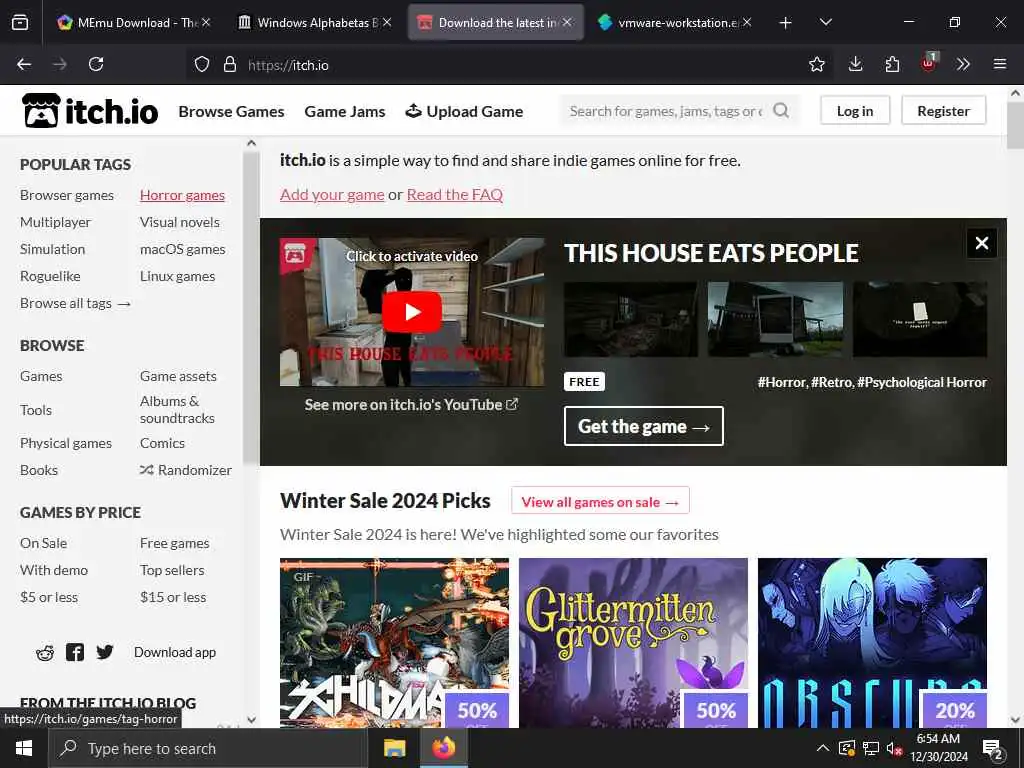Image resolution: width=1024 pixels, height=768 pixels.
Task: Open Game Jams page
Action: 345,112
